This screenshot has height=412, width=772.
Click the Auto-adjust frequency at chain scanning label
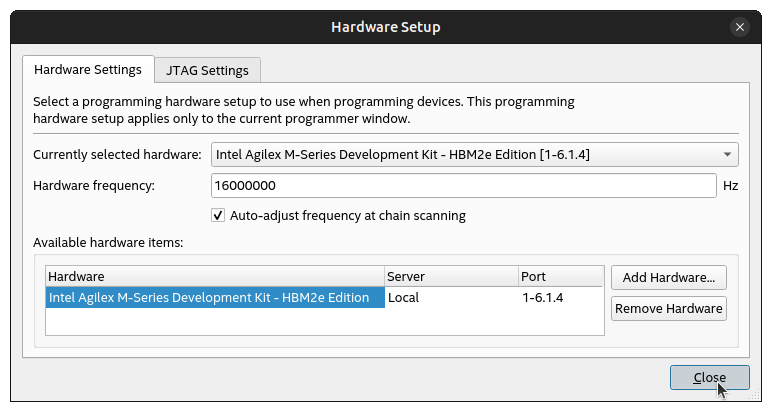[347, 215]
